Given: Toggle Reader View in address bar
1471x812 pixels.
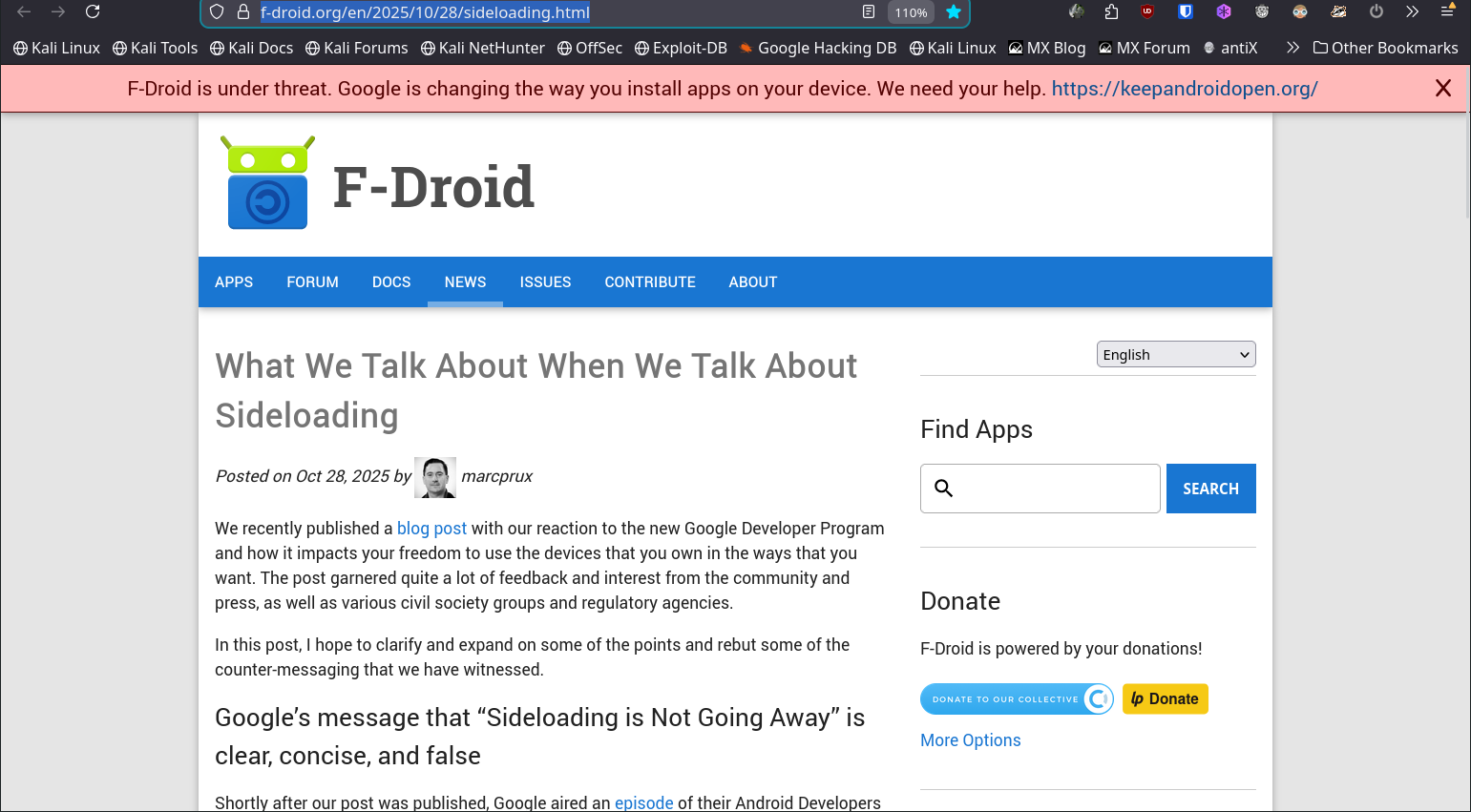Looking at the screenshot, I should coord(868,12).
